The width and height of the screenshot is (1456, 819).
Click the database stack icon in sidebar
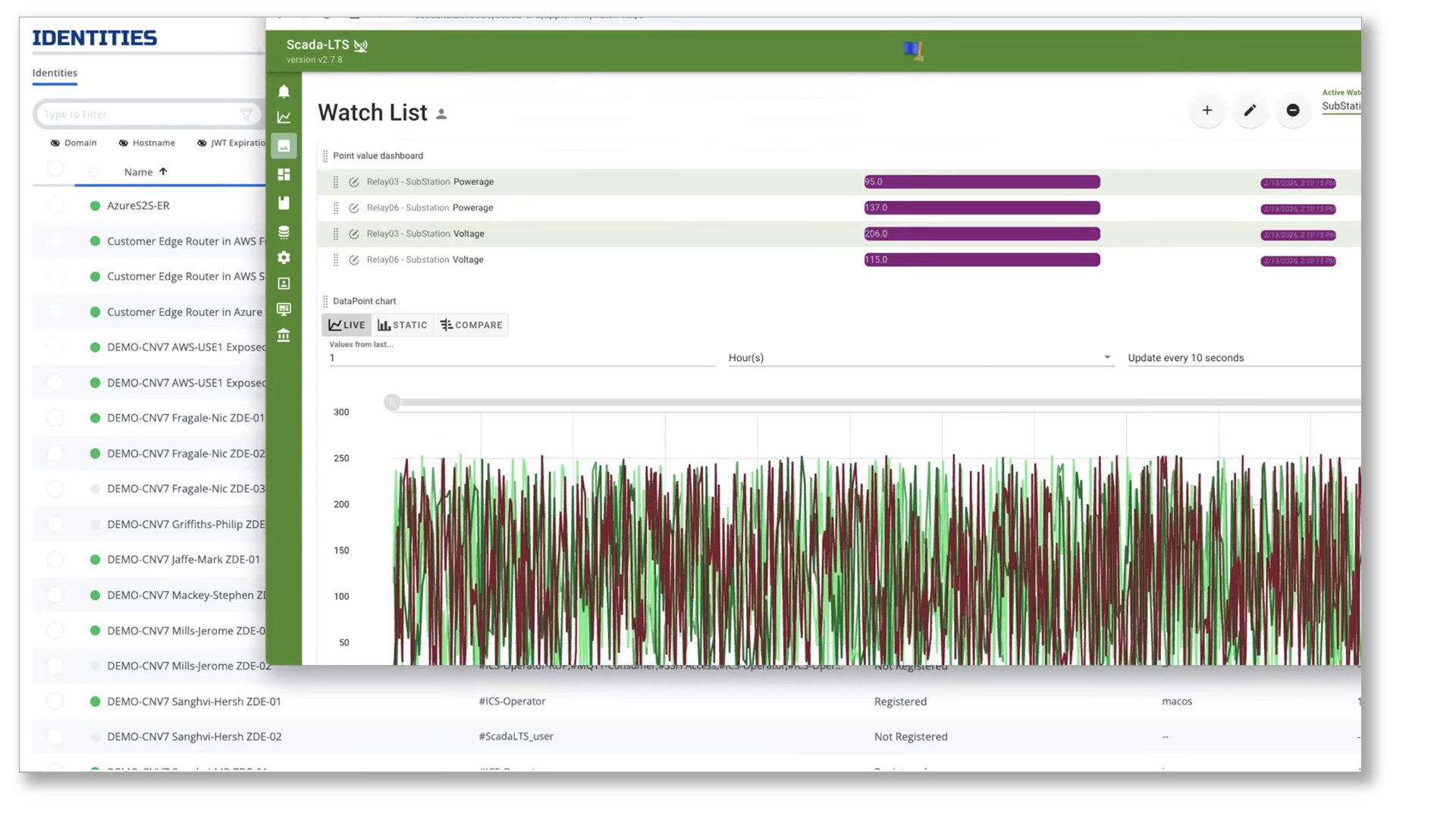[x=284, y=232]
